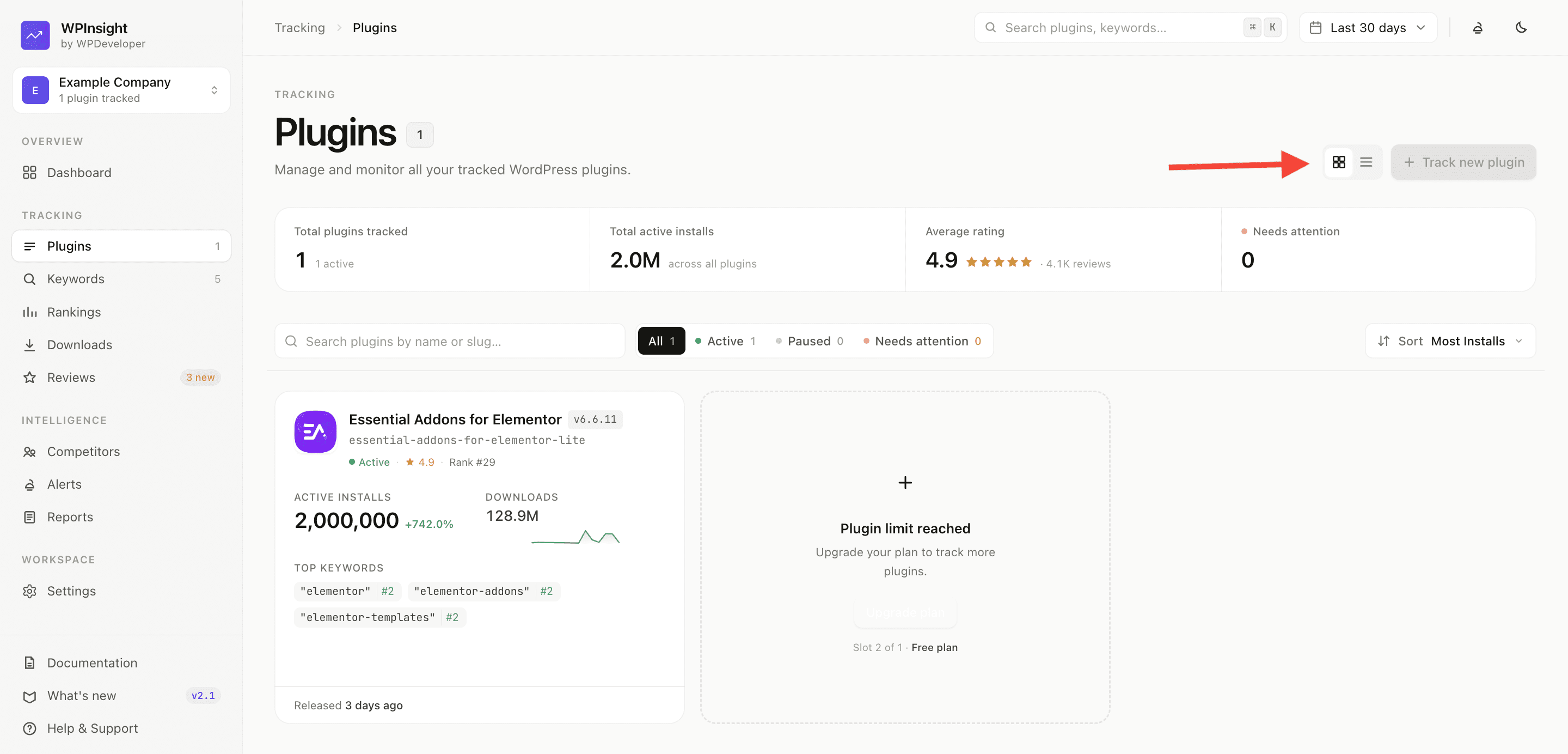The height and width of the screenshot is (754, 1568).
Task: Open Settings in the sidebar
Action: (121, 591)
